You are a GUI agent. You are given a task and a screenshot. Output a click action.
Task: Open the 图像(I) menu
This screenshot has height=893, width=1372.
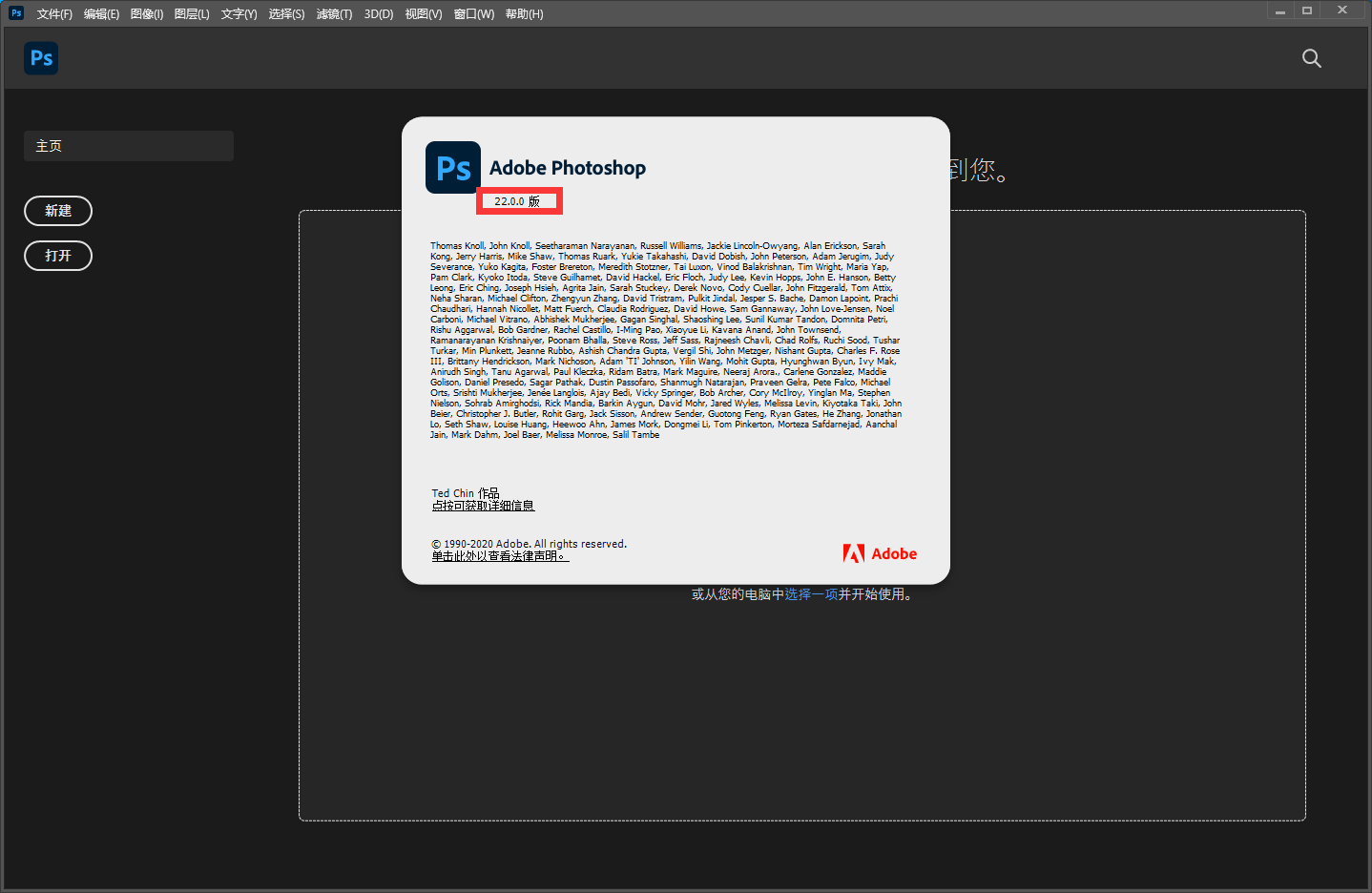tap(147, 14)
